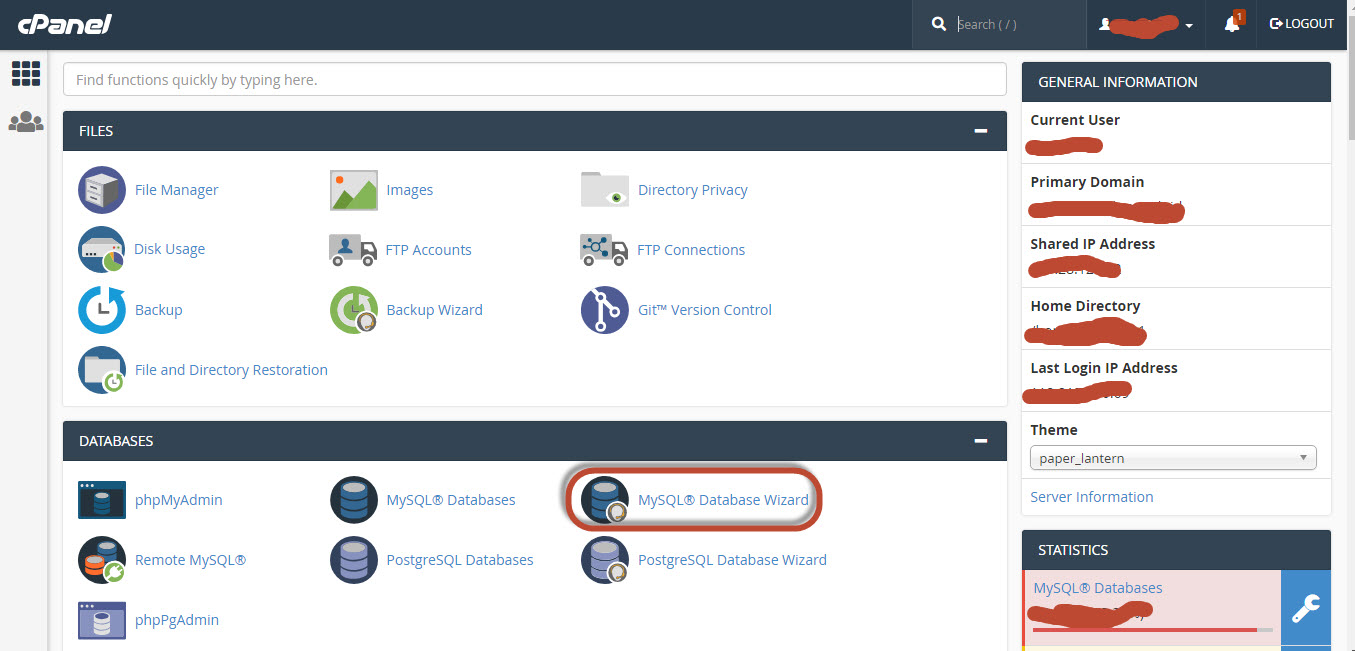
Task: Open the Backup clock icon
Action: (x=102, y=310)
